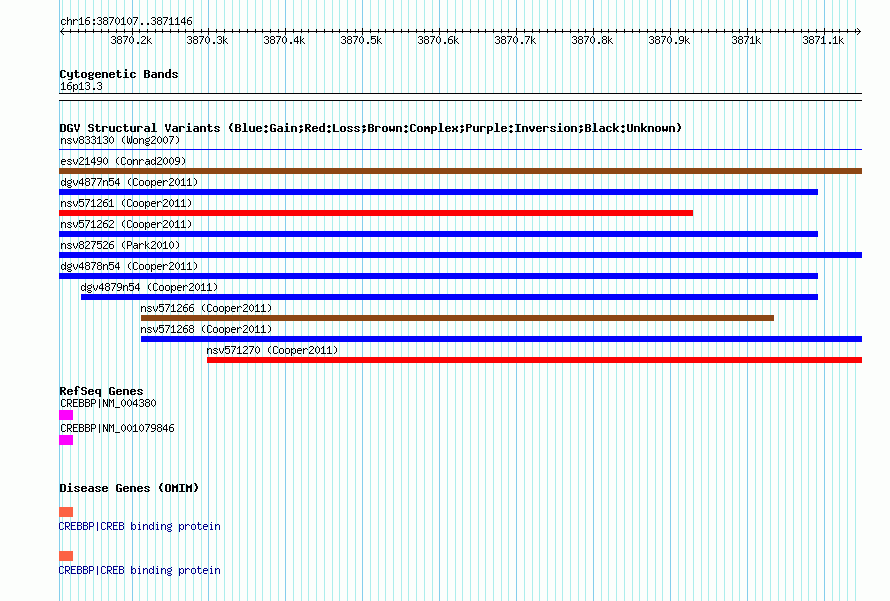Viewport: 890px width, 601px height.
Task: Click the CREBBP|NM_004380 RefSeq label
Action: [108, 404]
